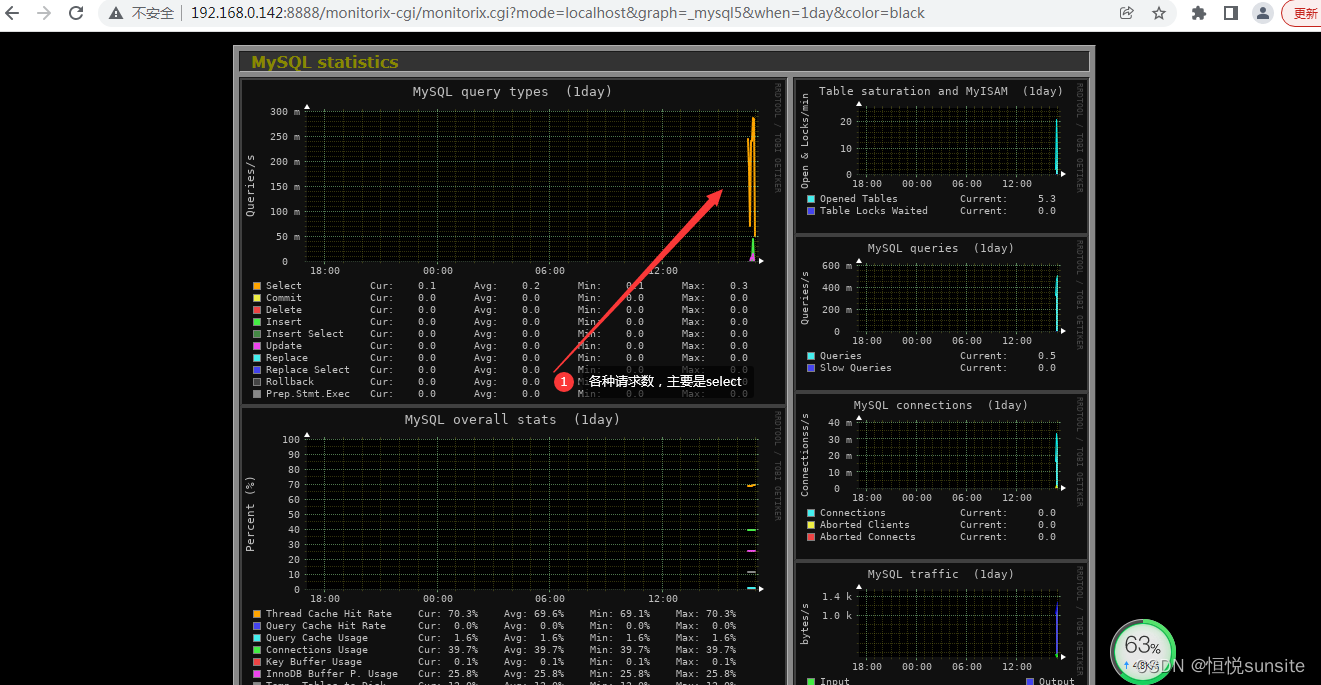Click the Connections legend label in MySQL connections
Viewport: 1321px width, 685px height.
[853, 513]
